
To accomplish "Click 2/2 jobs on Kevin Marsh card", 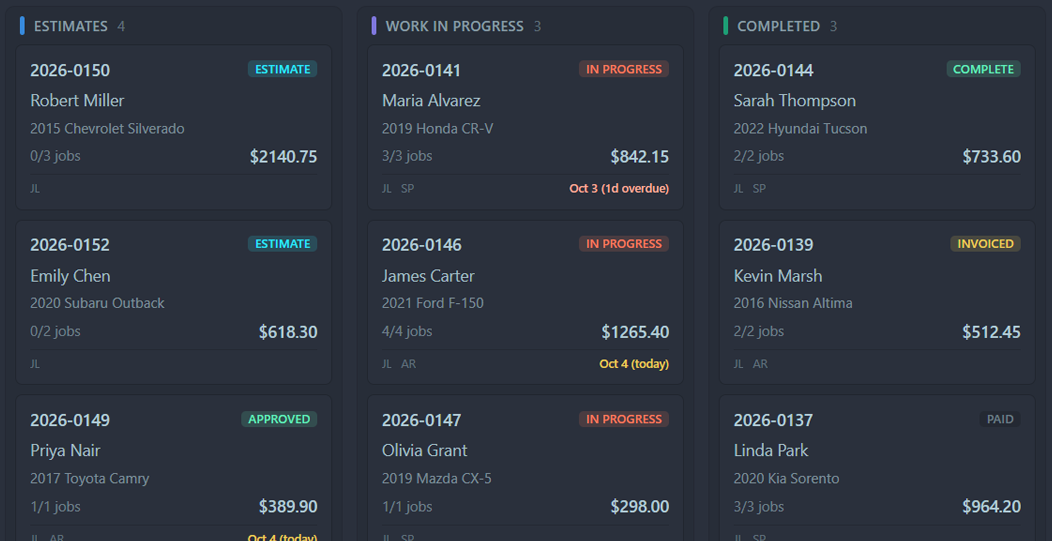I will 758,332.
